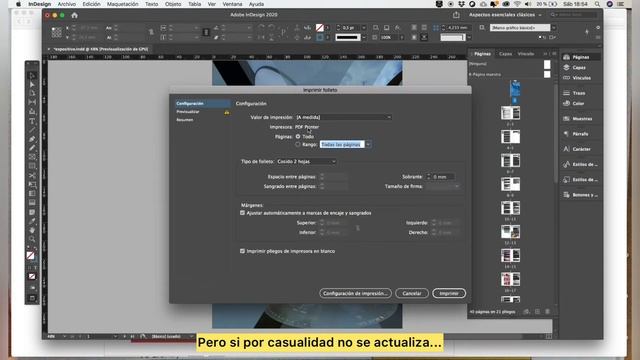Open the zoom level dropdown in status bar
The width and height of the screenshot is (640, 360).
point(64,336)
